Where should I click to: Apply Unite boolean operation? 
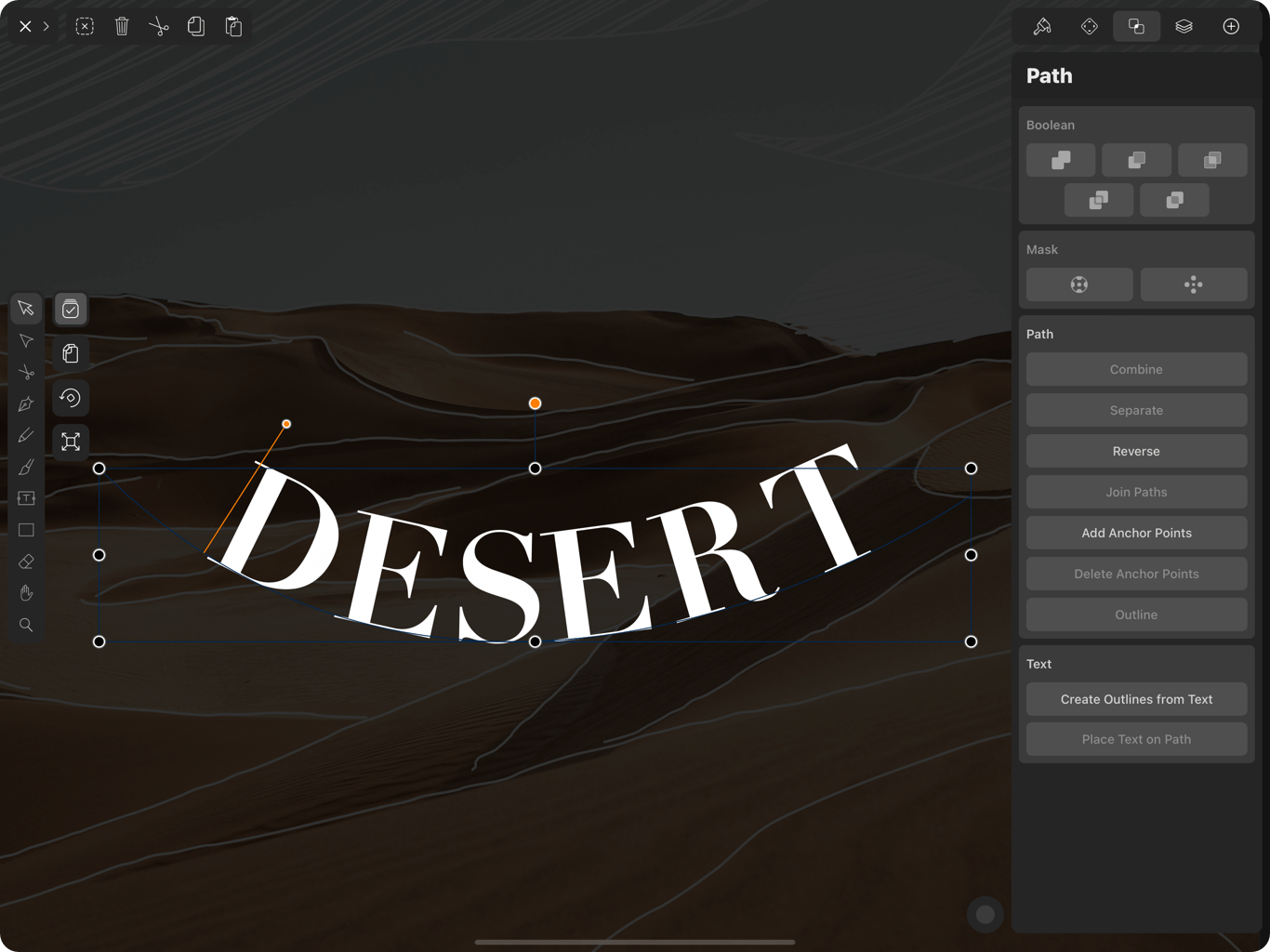coord(1061,160)
